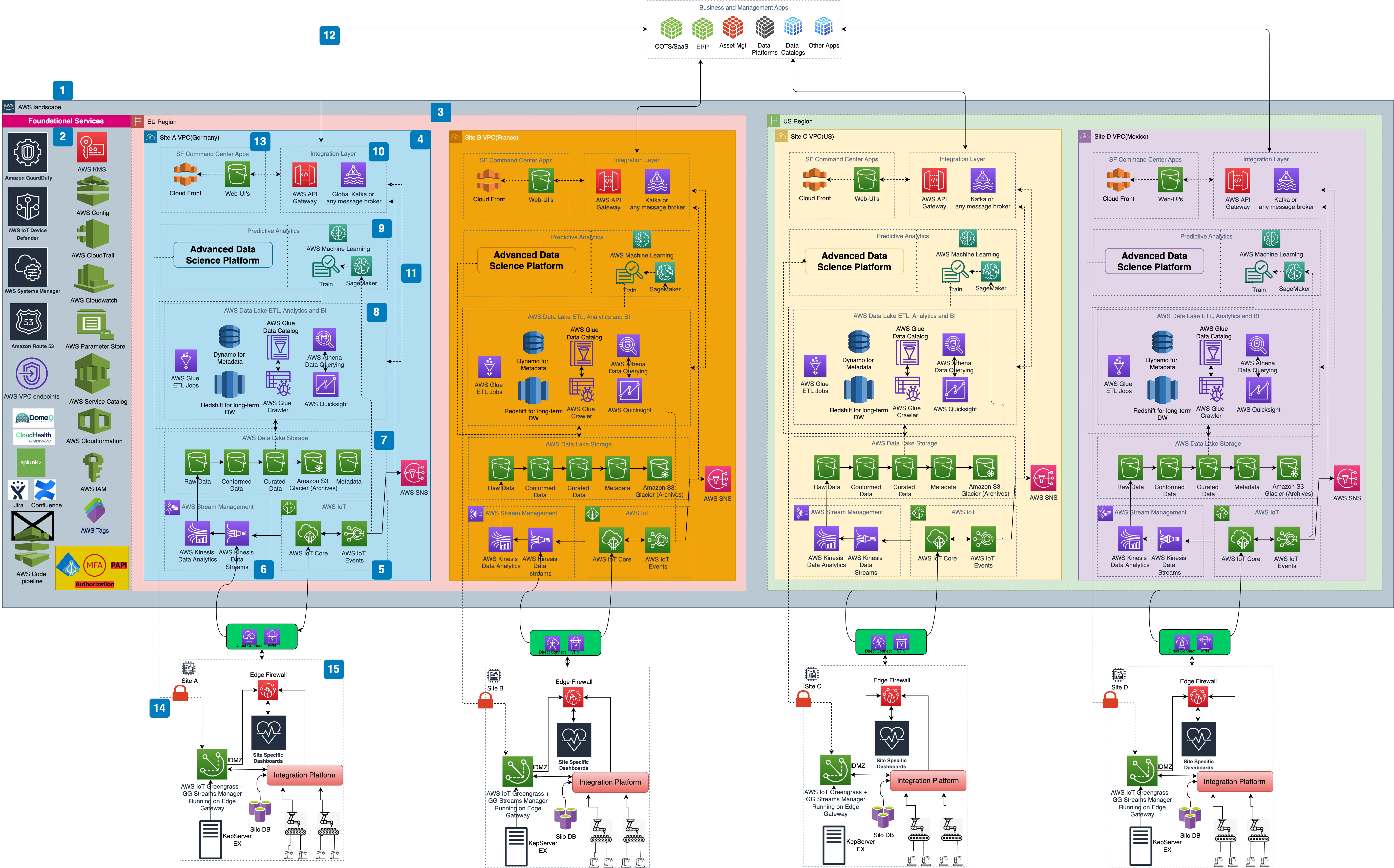
Task: Select Edge Firewall icon at Site A
Action: (268, 690)
